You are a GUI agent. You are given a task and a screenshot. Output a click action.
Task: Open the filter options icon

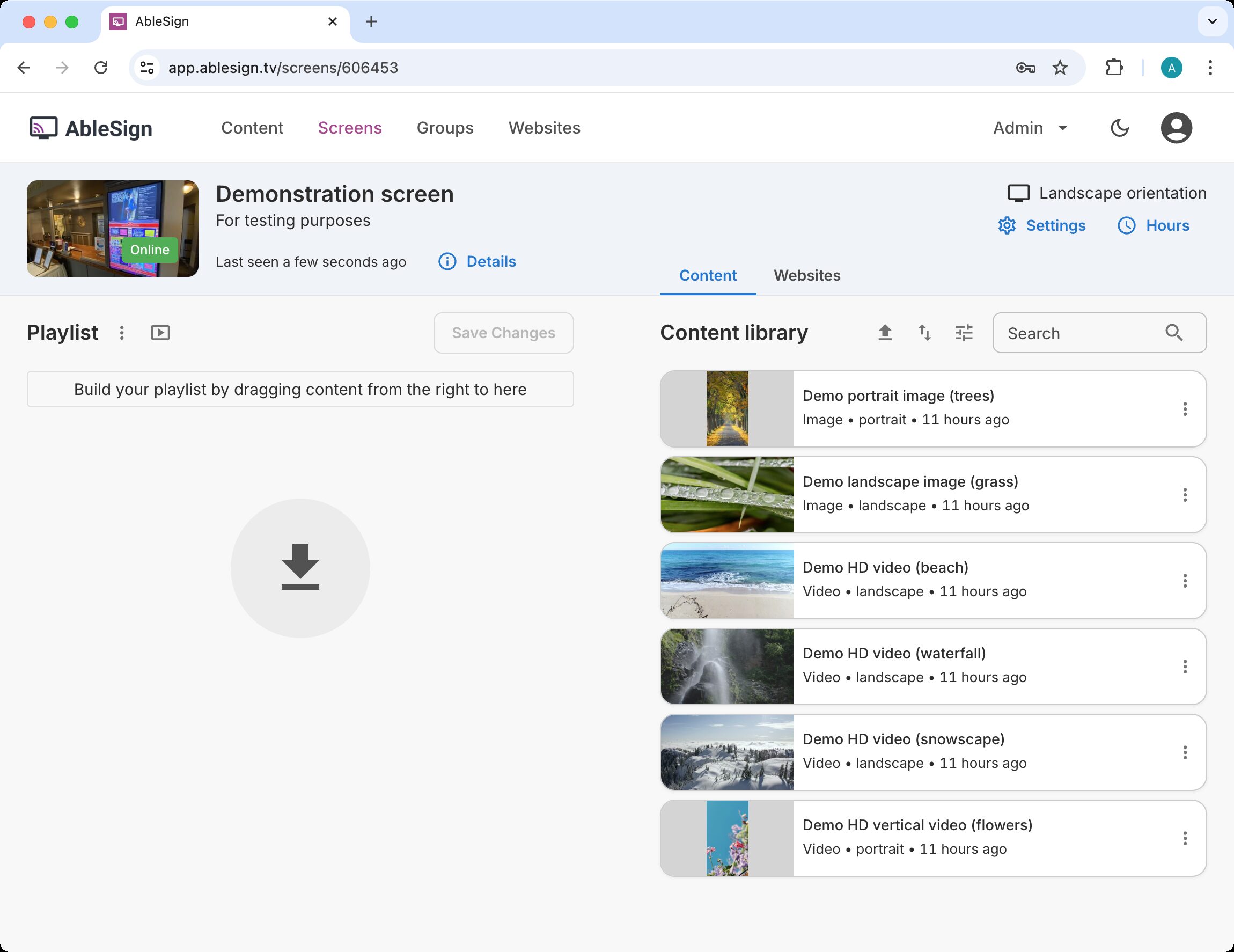(x=964, y=333)
